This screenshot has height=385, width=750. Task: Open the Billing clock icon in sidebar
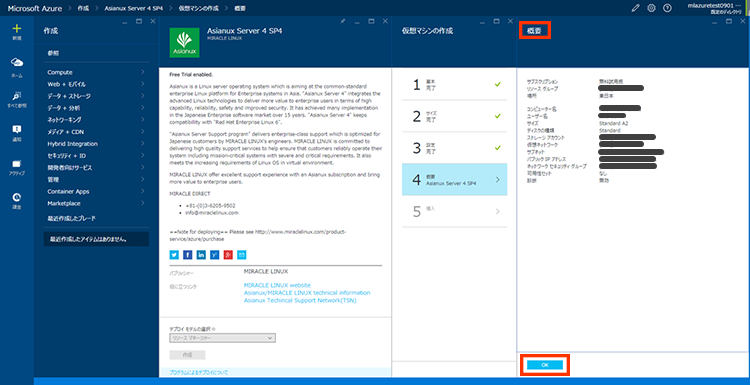click(x=17, y=198)
